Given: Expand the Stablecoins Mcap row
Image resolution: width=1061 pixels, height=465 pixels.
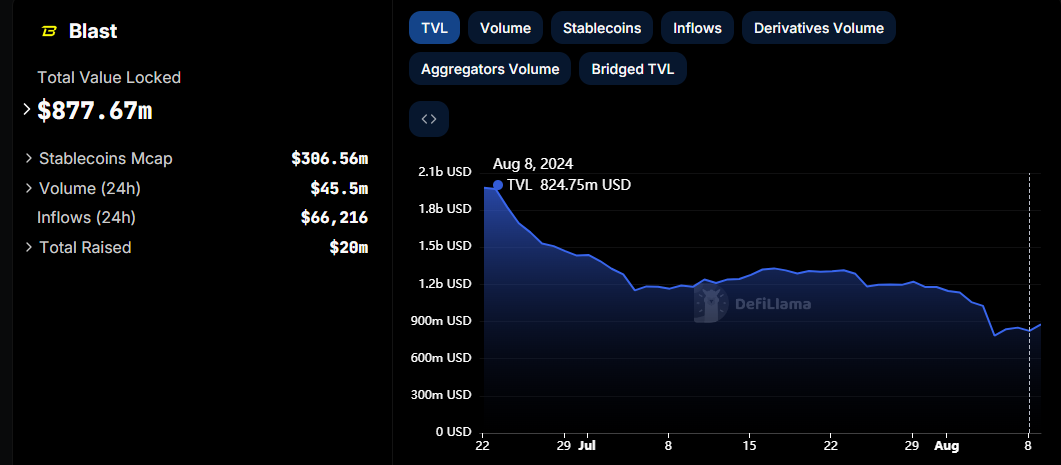Looking at the screenshot, I should point(29,158).
